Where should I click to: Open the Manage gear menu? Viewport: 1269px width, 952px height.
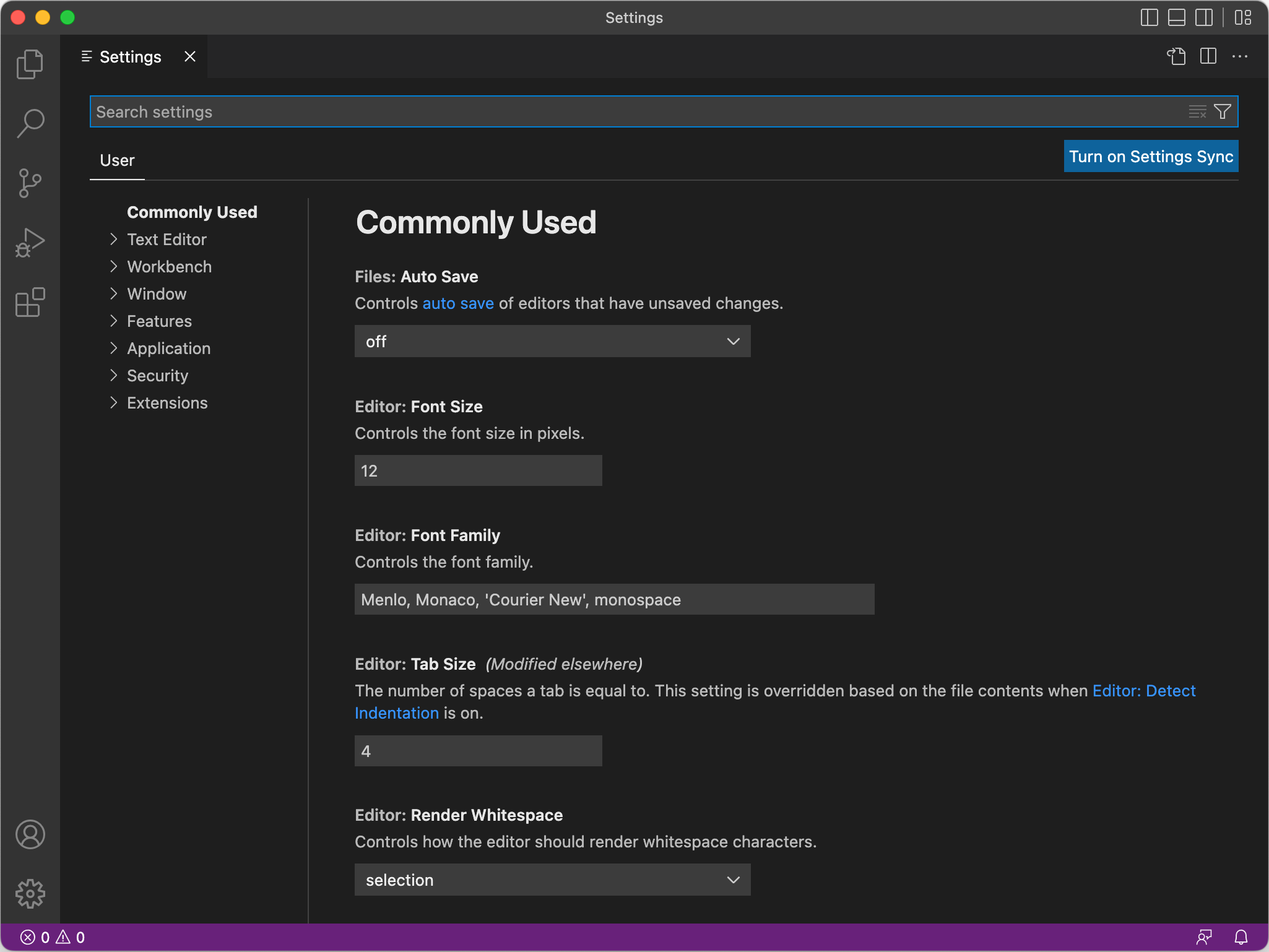[x=30, y=894]
